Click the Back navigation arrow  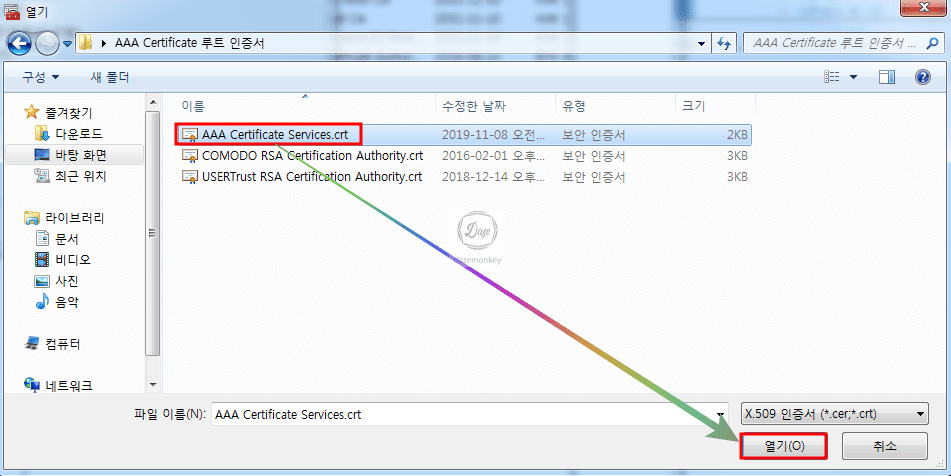click(19, 43)
